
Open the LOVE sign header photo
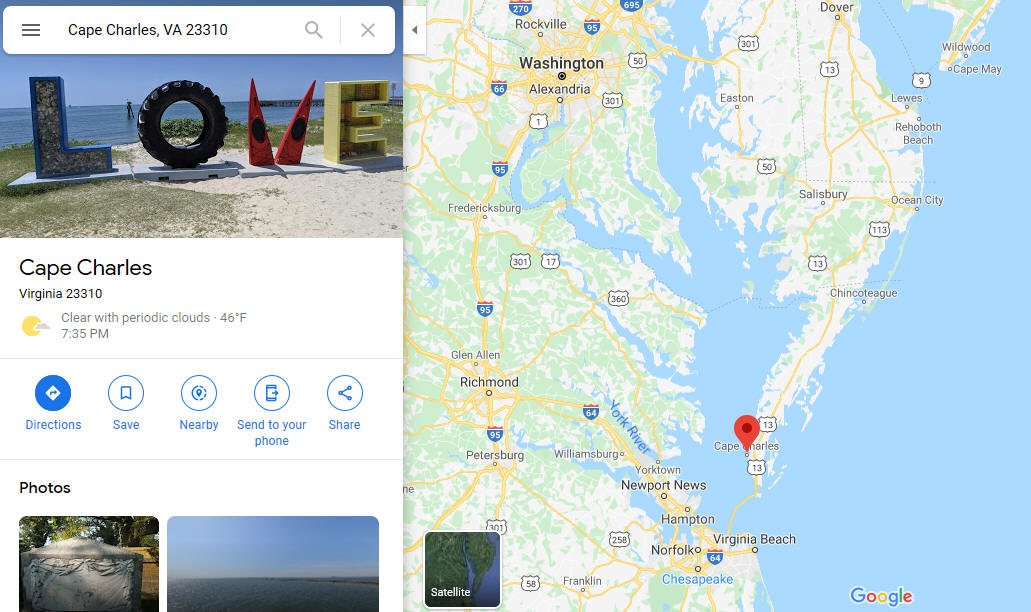pos(201,146)
